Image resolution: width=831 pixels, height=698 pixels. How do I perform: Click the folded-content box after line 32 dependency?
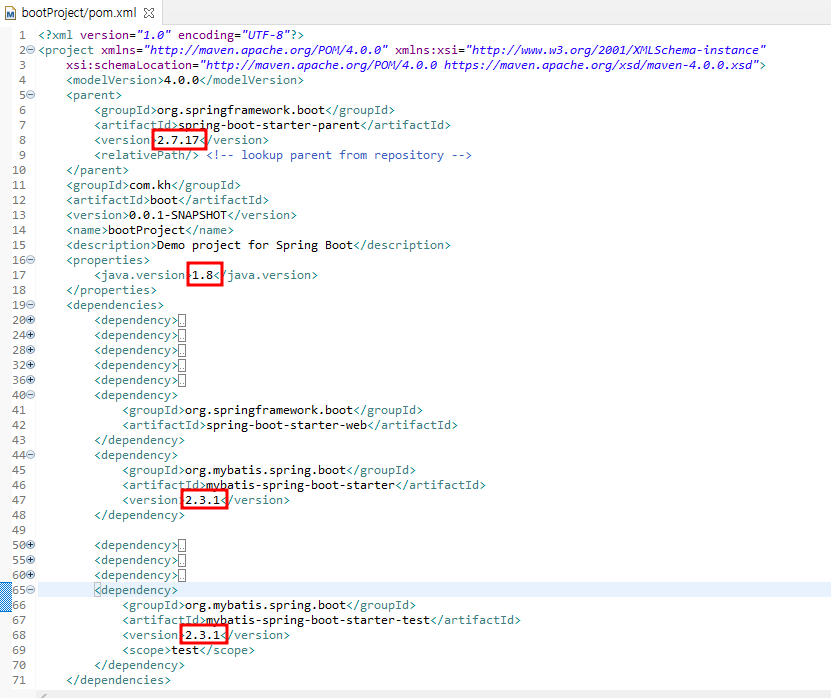pyautogui.click(x=182, y=366)
